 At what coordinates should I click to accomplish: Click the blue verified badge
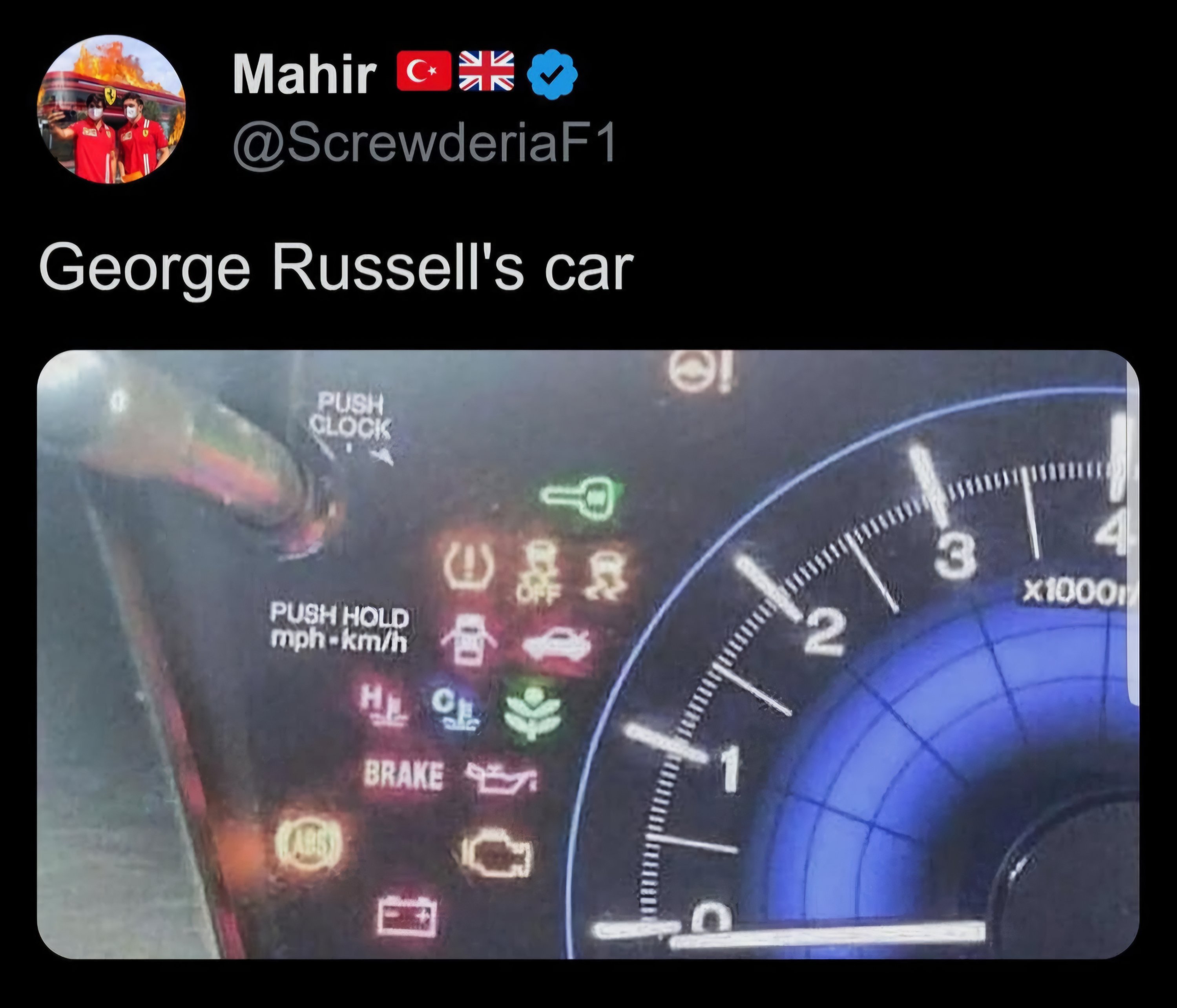point(552,75)
